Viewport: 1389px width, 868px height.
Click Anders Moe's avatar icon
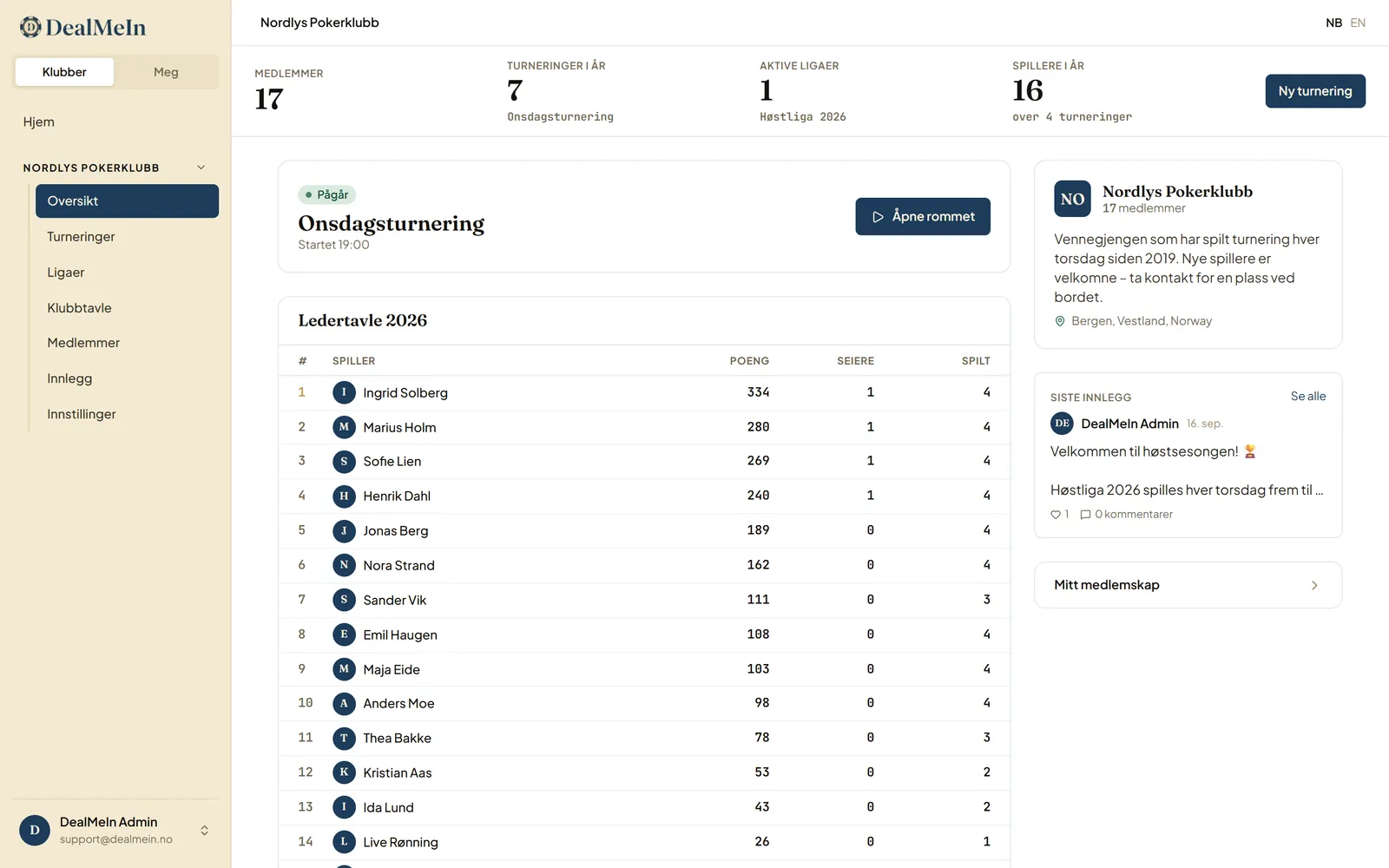click(x=344, y=703)
